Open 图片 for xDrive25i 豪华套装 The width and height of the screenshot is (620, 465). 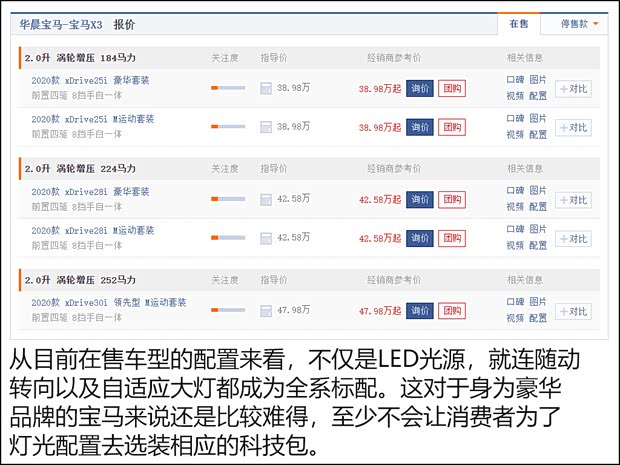(538, 79)
